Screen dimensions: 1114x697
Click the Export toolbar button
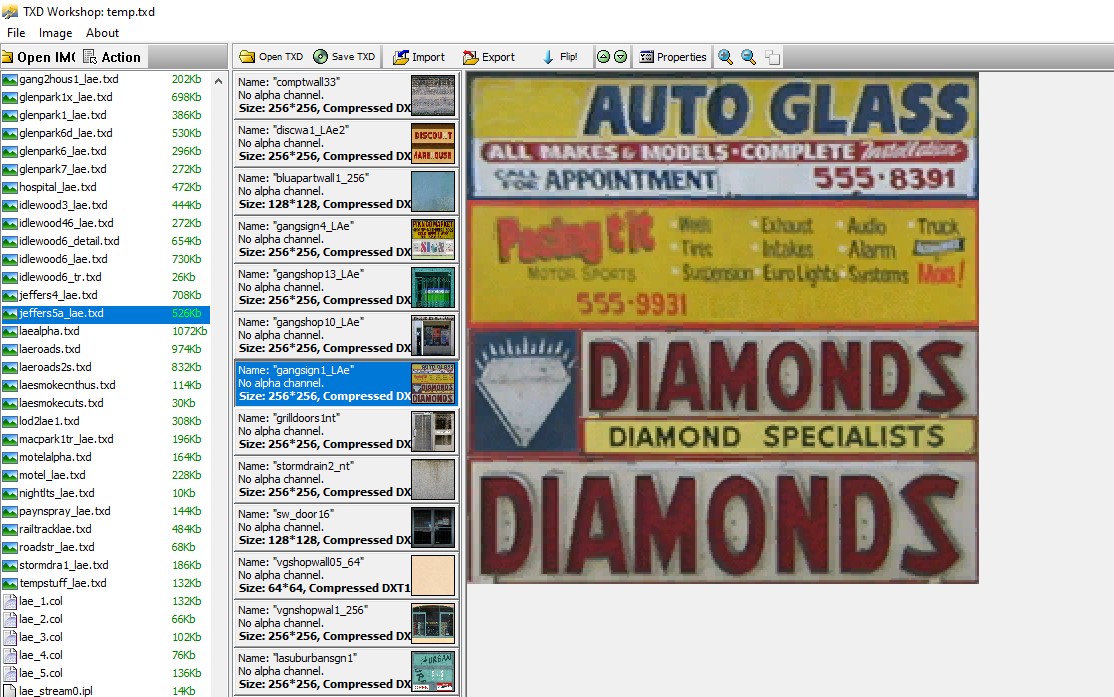(x=489, y=57)
